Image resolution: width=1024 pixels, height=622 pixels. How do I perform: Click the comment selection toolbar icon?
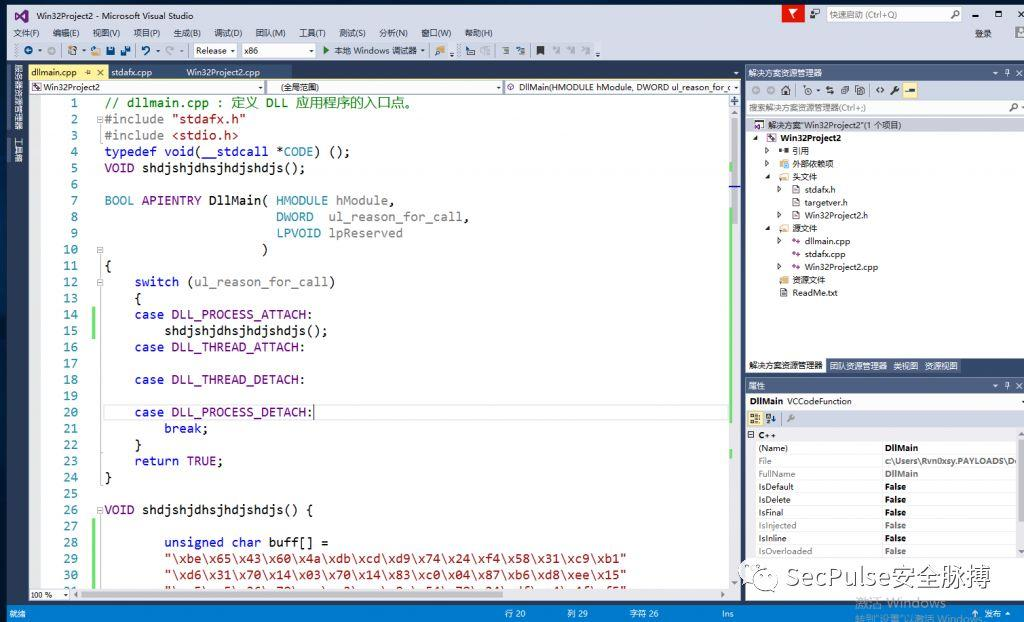pos(505,50)
